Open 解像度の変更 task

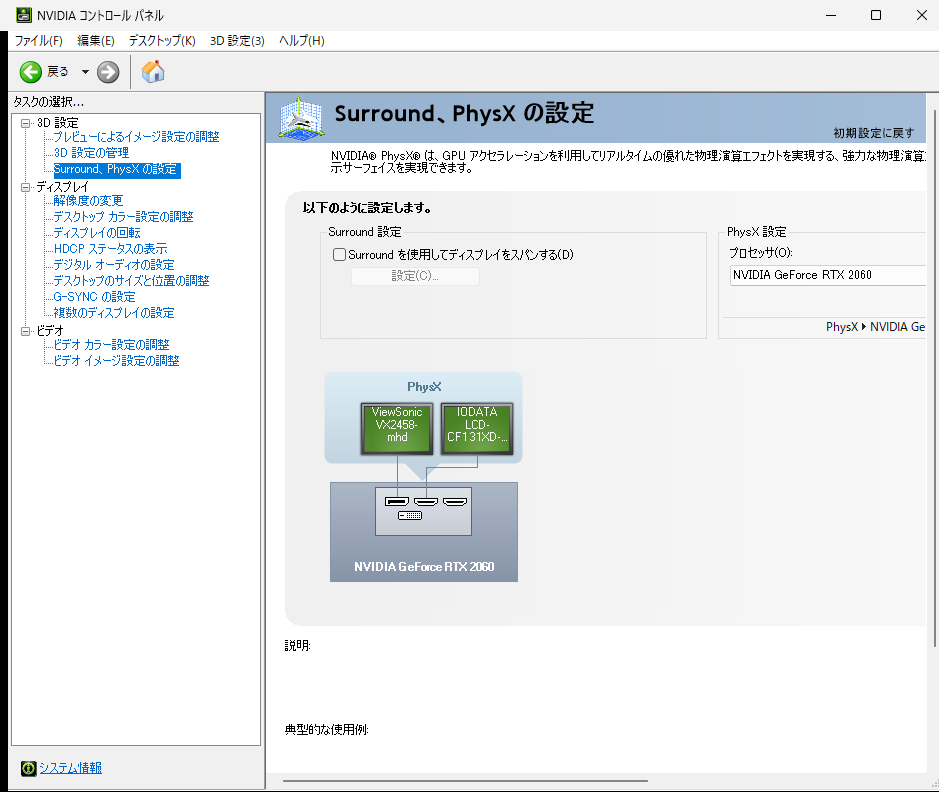click(88, 201)
